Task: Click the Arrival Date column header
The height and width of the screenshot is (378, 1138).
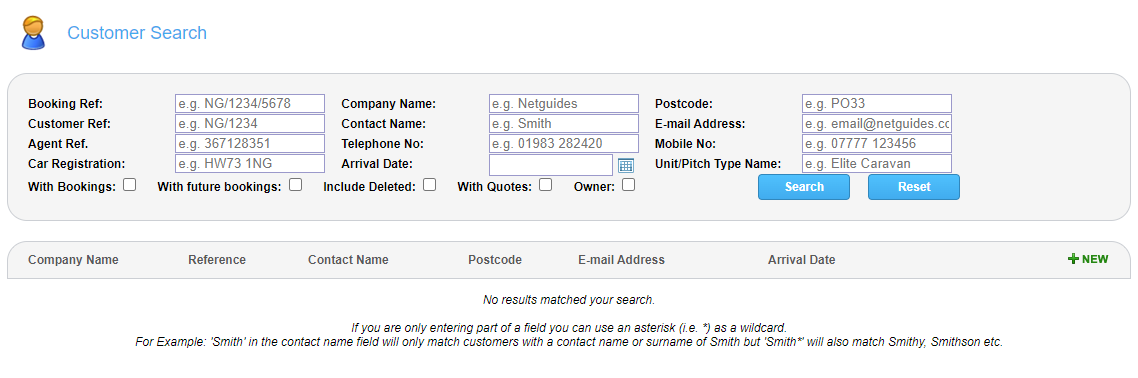Action: tap(801, 260)
